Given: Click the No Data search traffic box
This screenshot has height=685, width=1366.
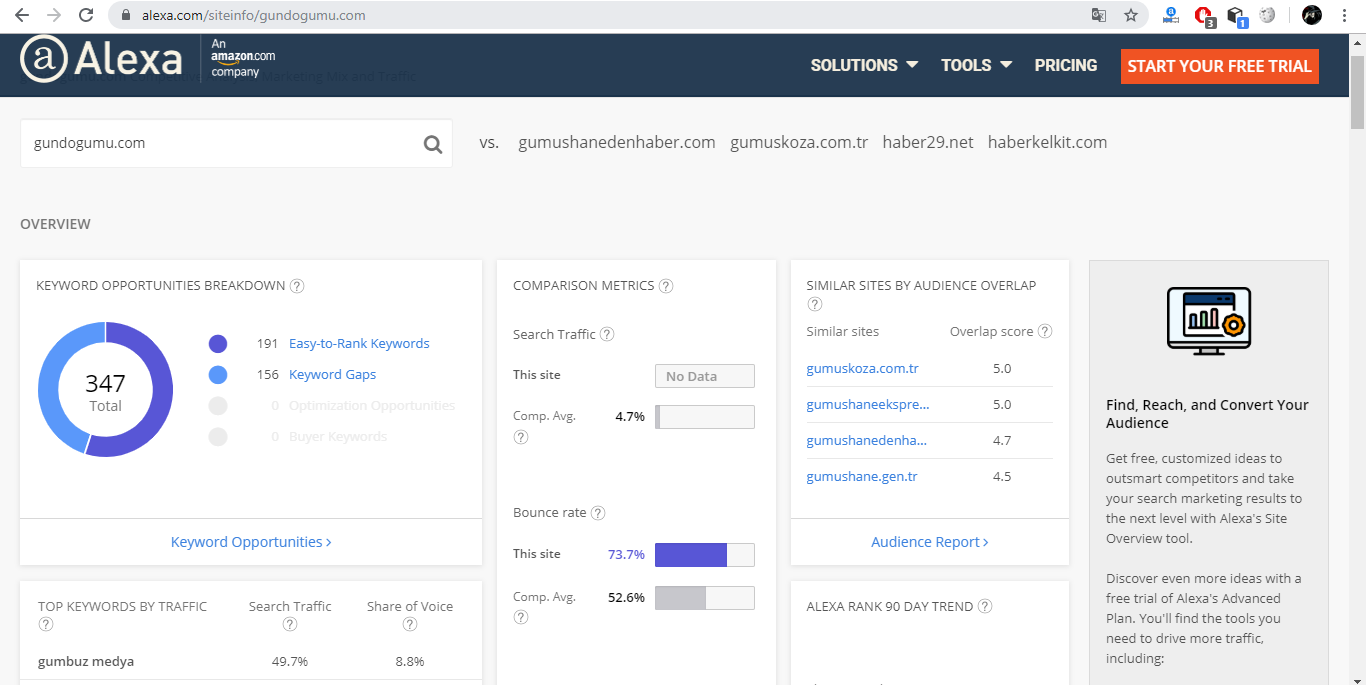Looking at the screenshot, I should [704, 376].
